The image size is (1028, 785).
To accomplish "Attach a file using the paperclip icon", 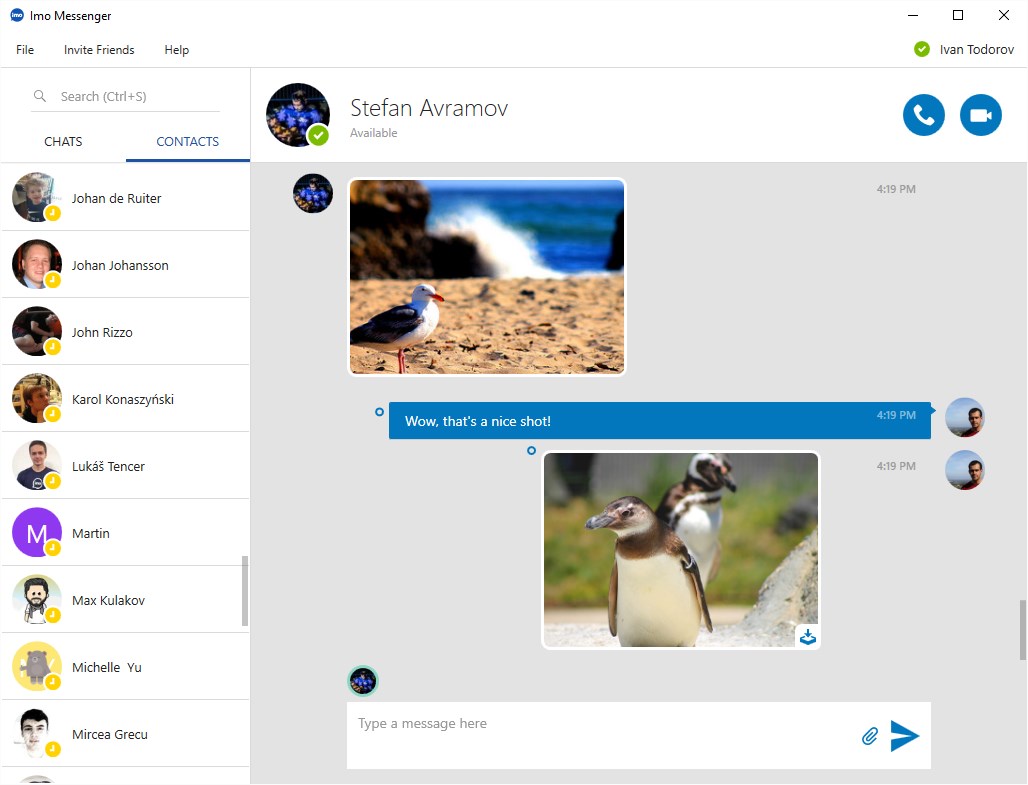I will (x=869, y=736).
